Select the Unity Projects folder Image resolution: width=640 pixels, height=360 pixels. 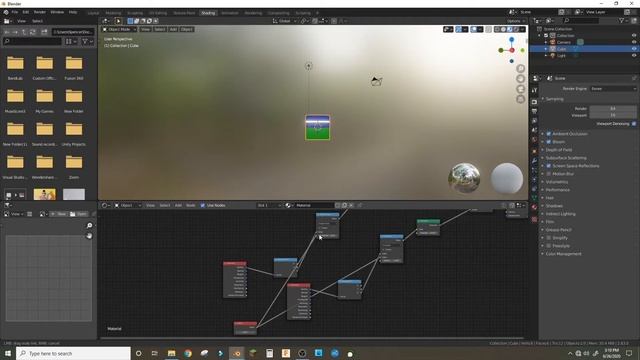point(74,133)
